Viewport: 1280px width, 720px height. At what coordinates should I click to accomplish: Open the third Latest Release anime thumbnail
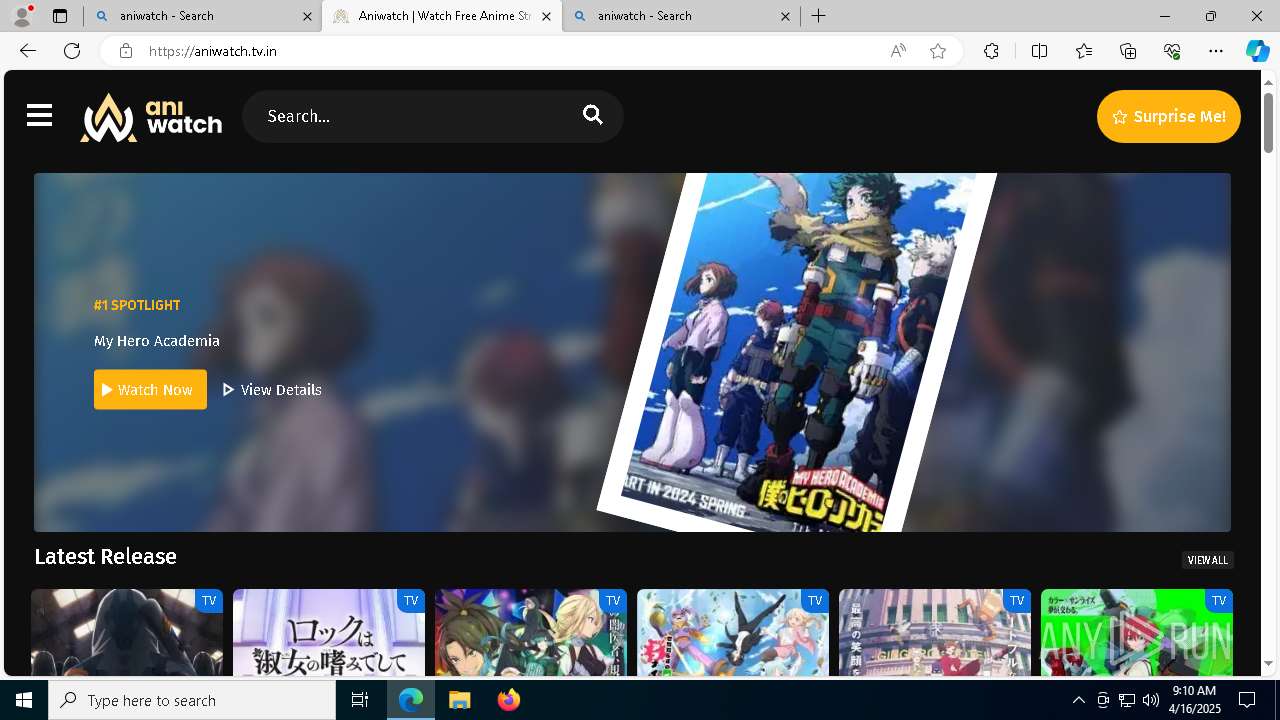point(531,632)
